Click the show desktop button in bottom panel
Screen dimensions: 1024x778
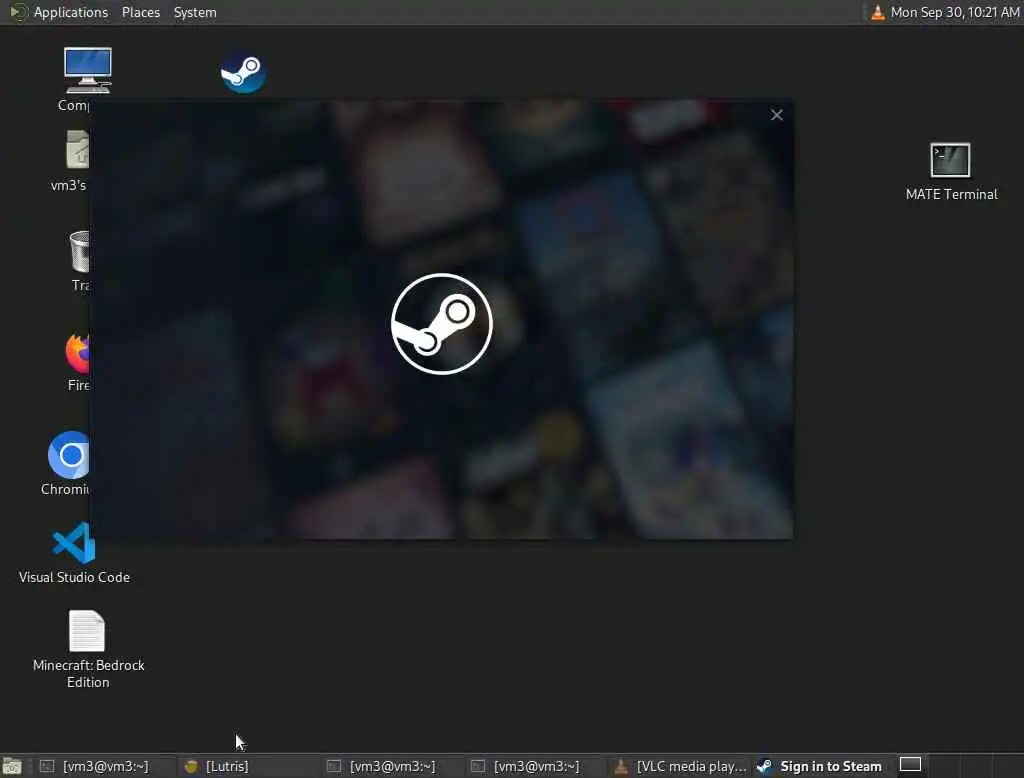click(x=12, y=766)
